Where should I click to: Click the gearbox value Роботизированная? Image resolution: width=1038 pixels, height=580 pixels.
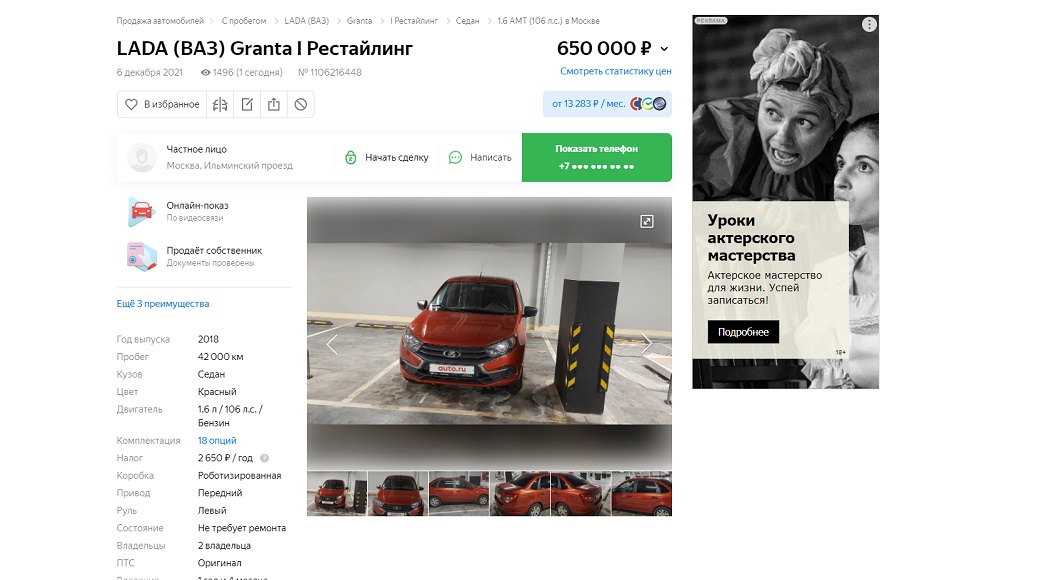pos(240,476)
